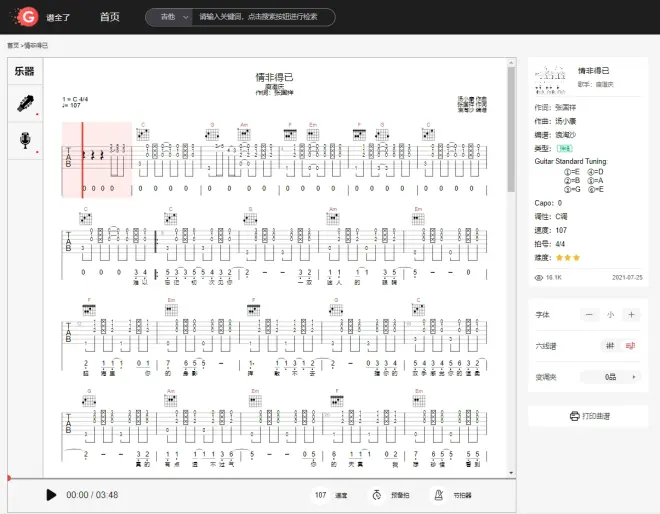This screenshot has width=660, height=514.
Task: Click the keyword search input field
Action: click(x=264, y=17)
